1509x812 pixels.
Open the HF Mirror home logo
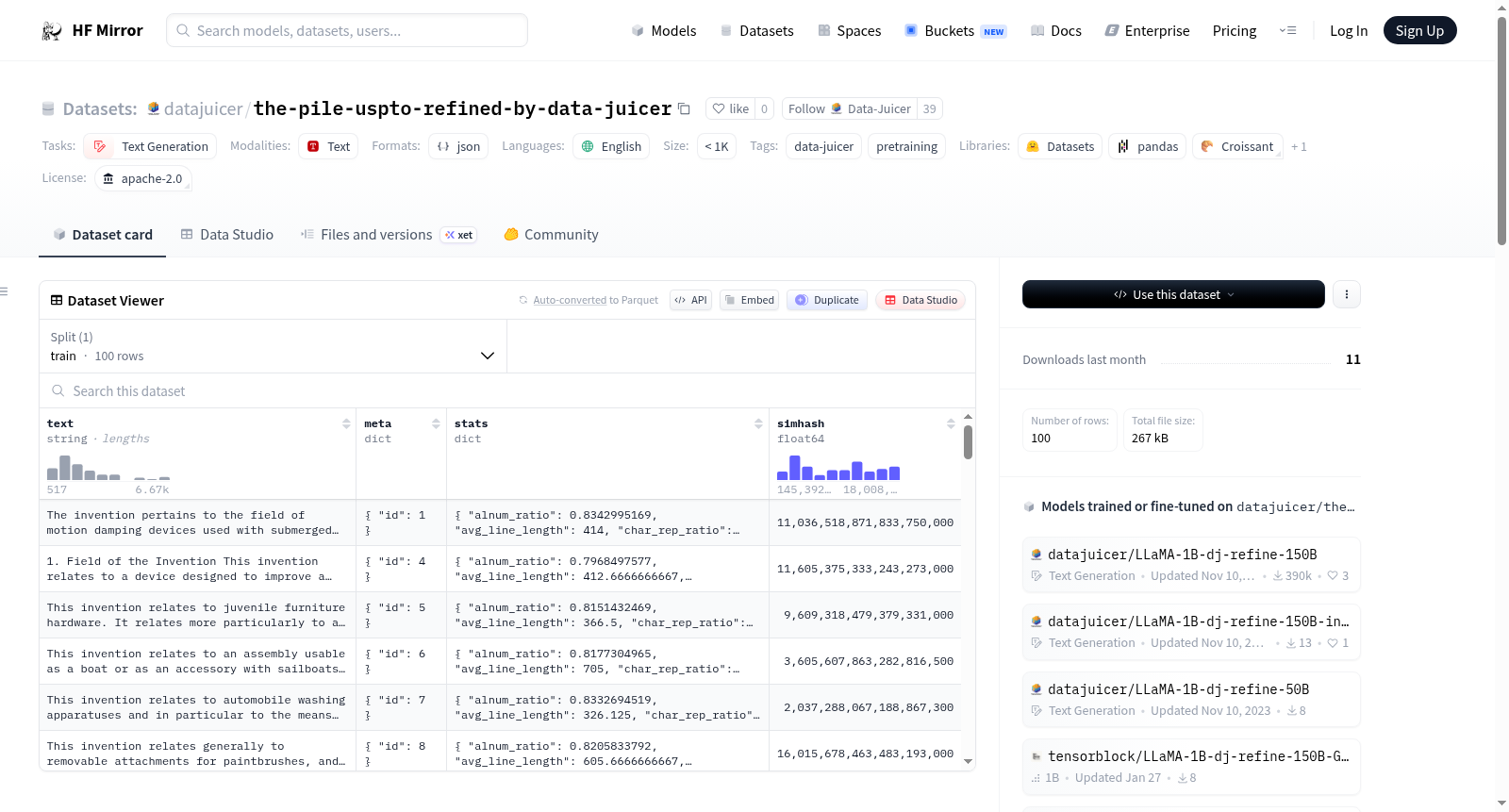[x=92, y=30]
